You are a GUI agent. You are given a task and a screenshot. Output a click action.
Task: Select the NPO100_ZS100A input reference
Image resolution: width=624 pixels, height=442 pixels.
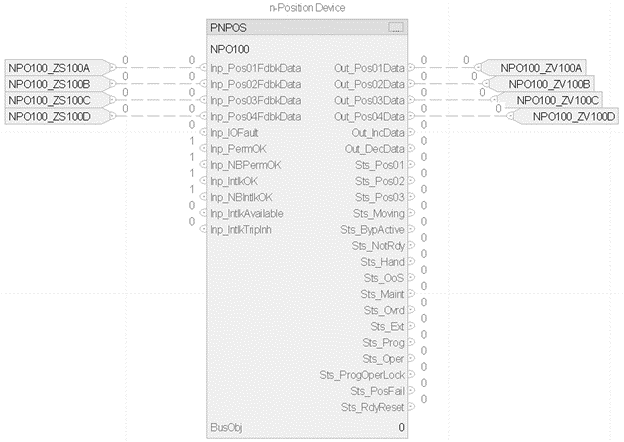(x=58, y=68)
